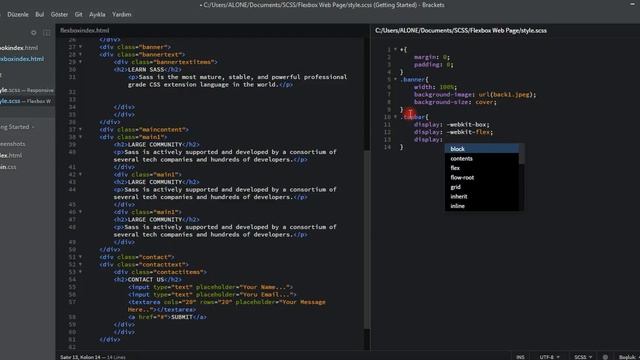Select 'block' in the autocomplete list

482,149
